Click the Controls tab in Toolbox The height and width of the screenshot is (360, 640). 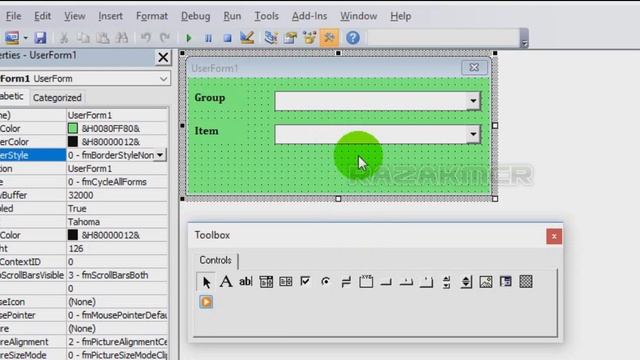point(215,260)
